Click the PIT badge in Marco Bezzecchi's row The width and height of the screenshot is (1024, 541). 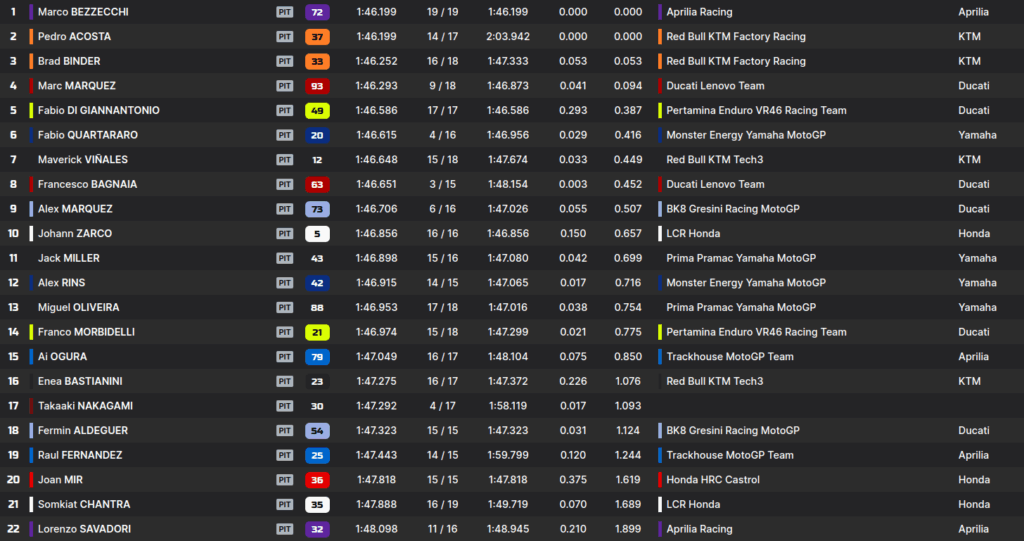tap(285, 12)
